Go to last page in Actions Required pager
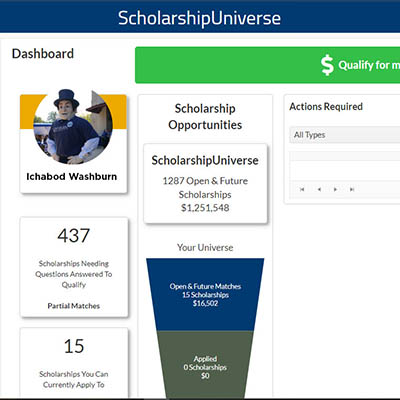 (352, 190)
